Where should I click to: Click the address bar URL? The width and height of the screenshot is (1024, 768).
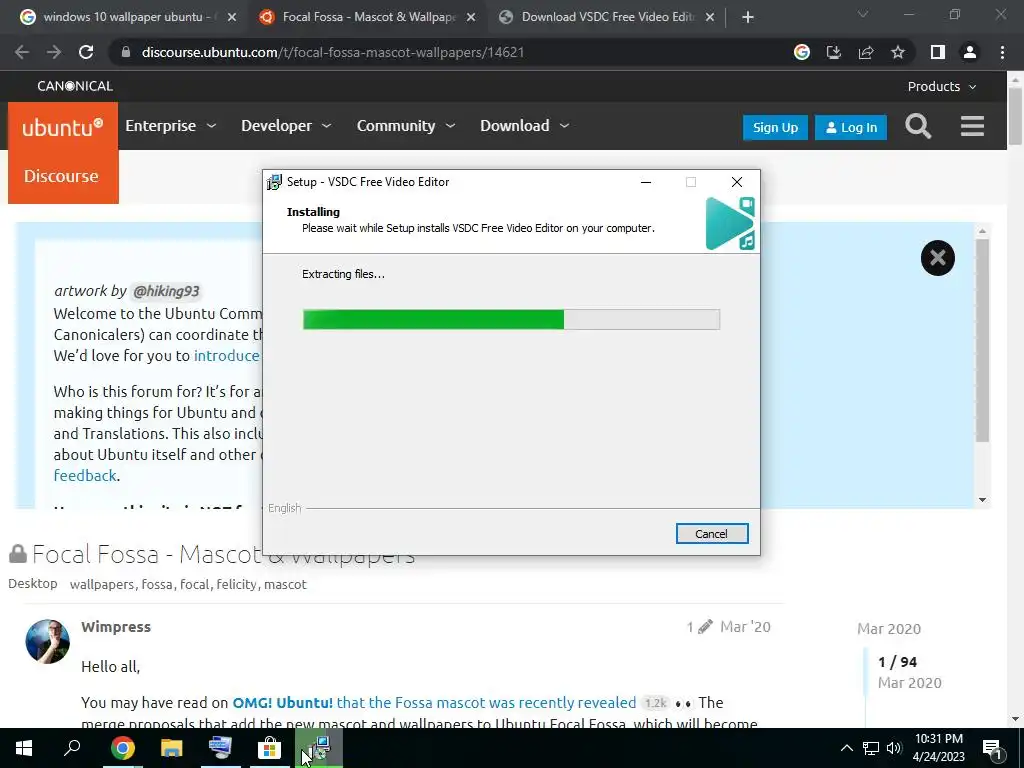[x=333, y=52]
